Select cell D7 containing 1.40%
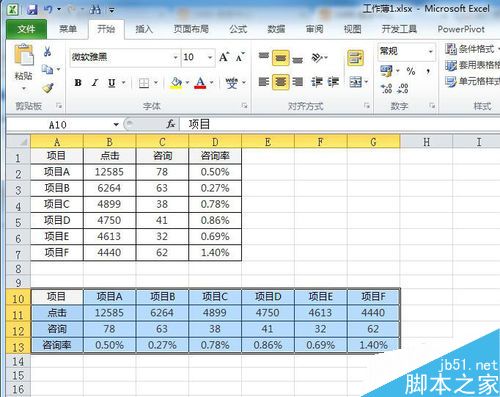 [x=215, y=253]
